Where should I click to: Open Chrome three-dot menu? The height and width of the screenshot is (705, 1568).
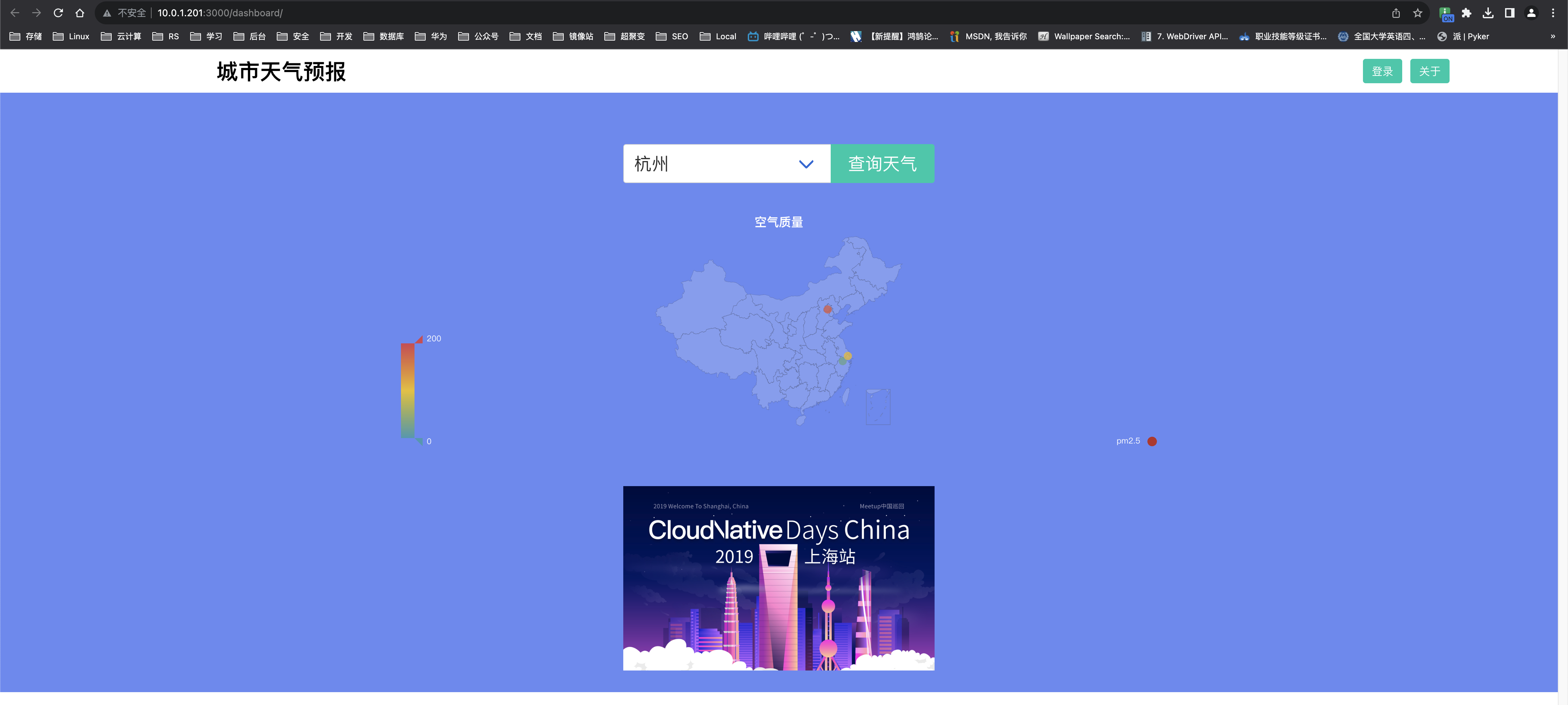(1553, 13)
